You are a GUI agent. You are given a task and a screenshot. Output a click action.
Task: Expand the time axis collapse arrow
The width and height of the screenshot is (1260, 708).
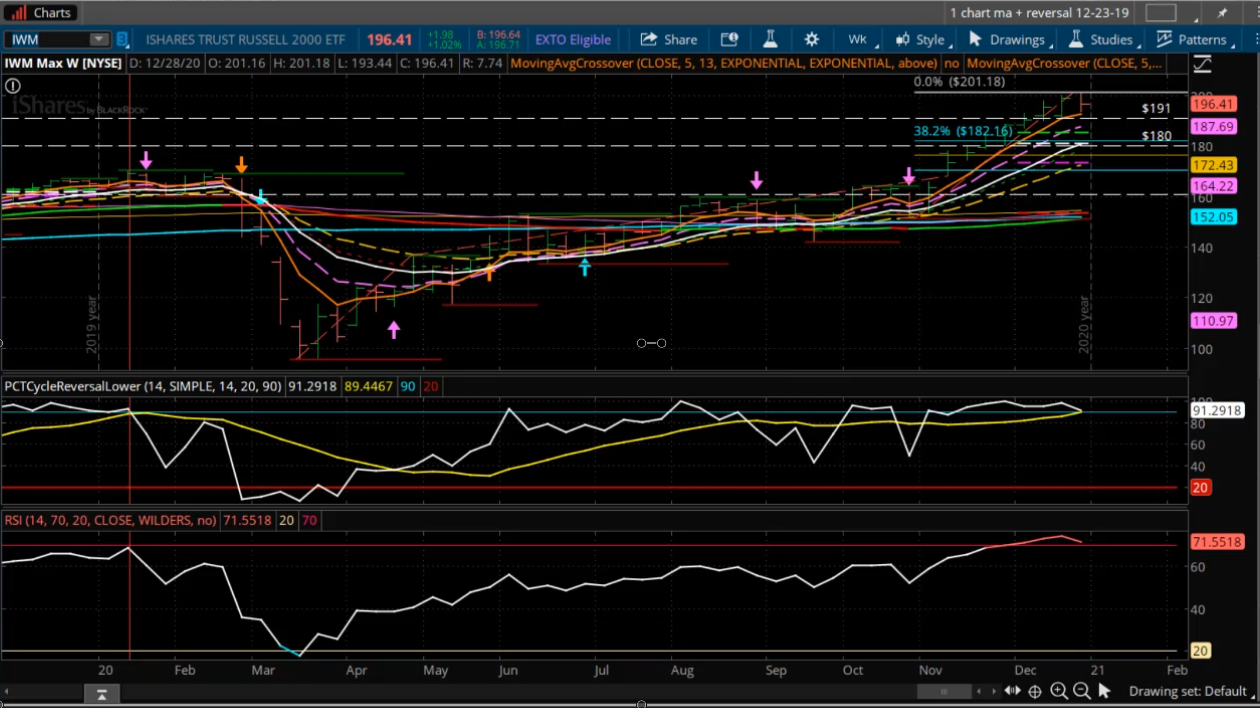(x=103, y=692)
